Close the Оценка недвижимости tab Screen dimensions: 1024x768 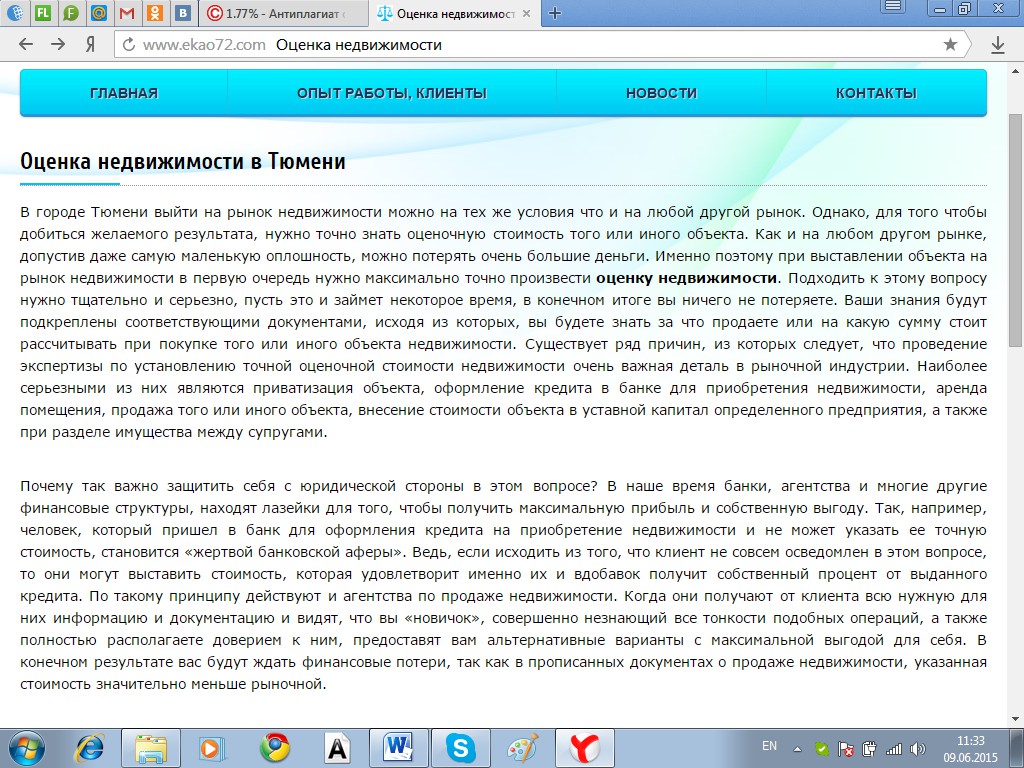pos(526,13)
